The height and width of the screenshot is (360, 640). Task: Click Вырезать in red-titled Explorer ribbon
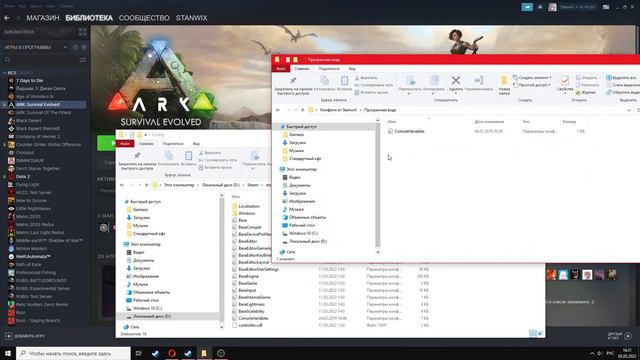pos(366,78)
